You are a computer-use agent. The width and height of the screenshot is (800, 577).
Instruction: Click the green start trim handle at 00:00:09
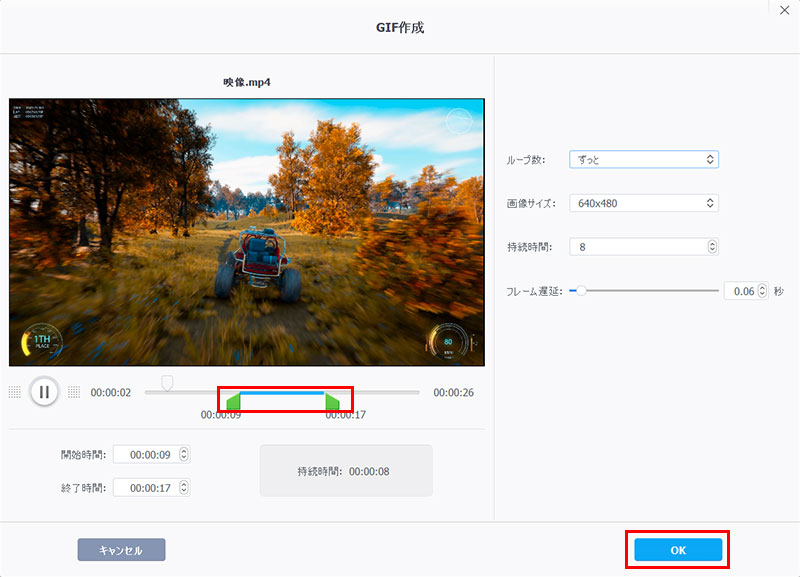(x=233, y=401)
